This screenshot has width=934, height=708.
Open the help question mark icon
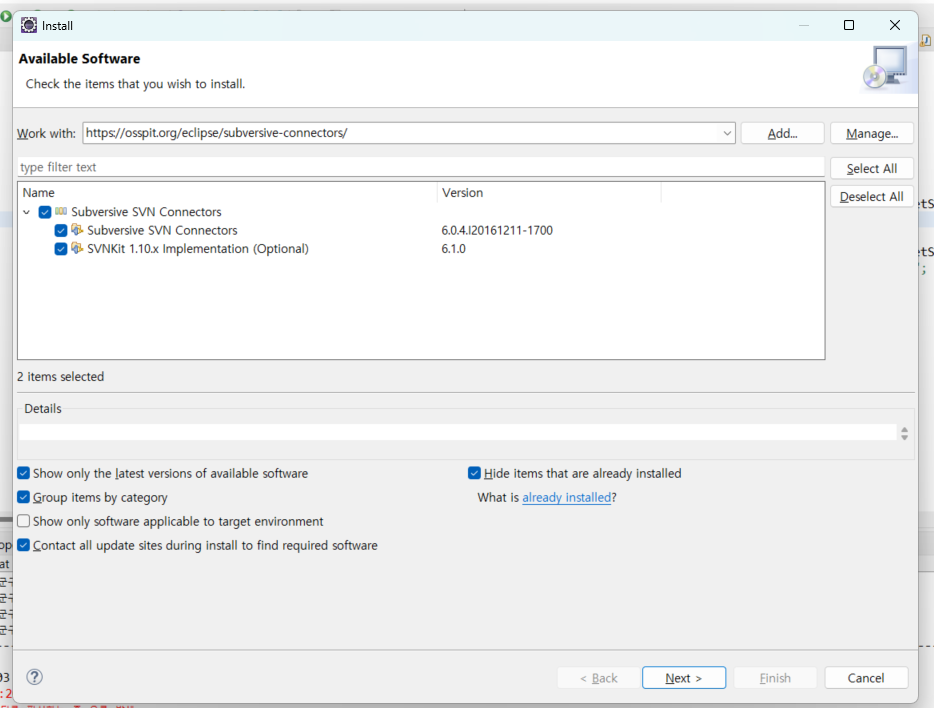point(35,677)
